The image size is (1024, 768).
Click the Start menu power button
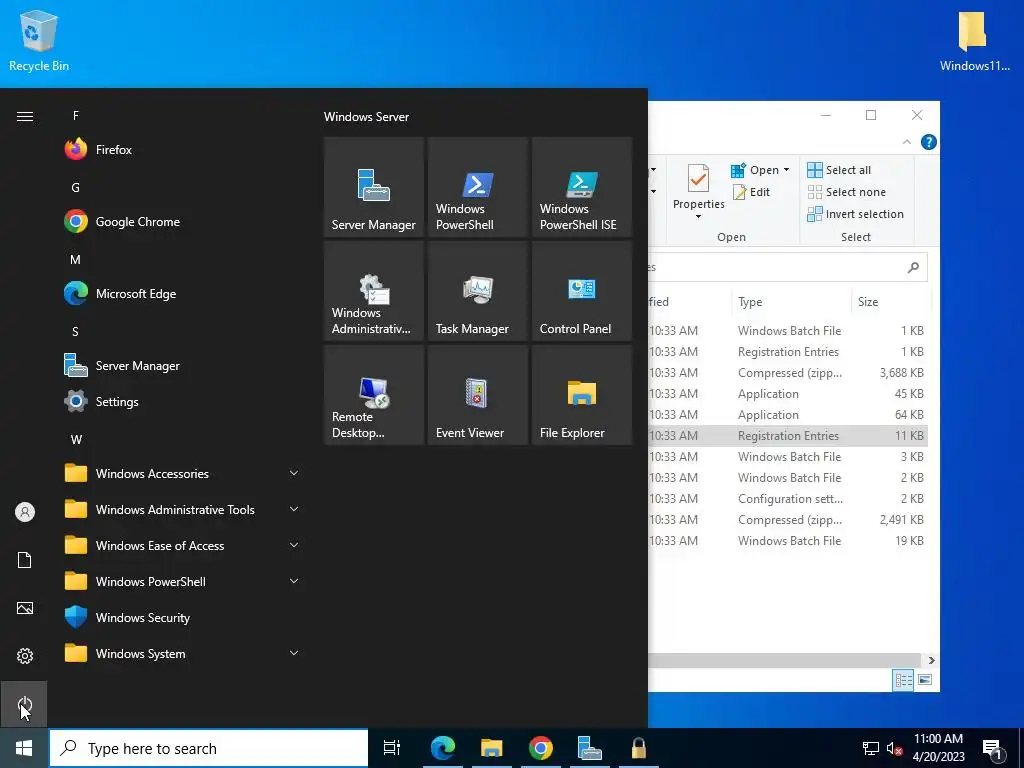pos(24,704)
